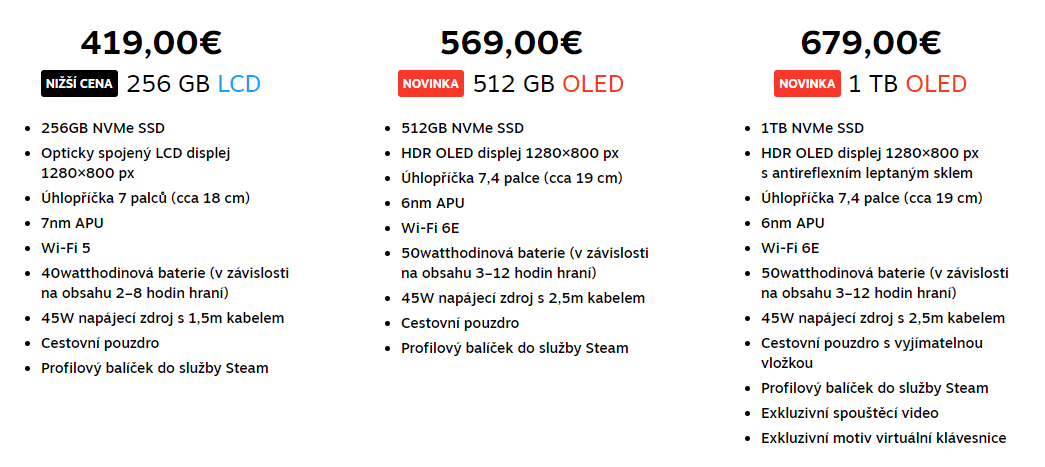Click the 256GB NVMe SSD list item
The image size is (1045, 467).
coord(103,128)
